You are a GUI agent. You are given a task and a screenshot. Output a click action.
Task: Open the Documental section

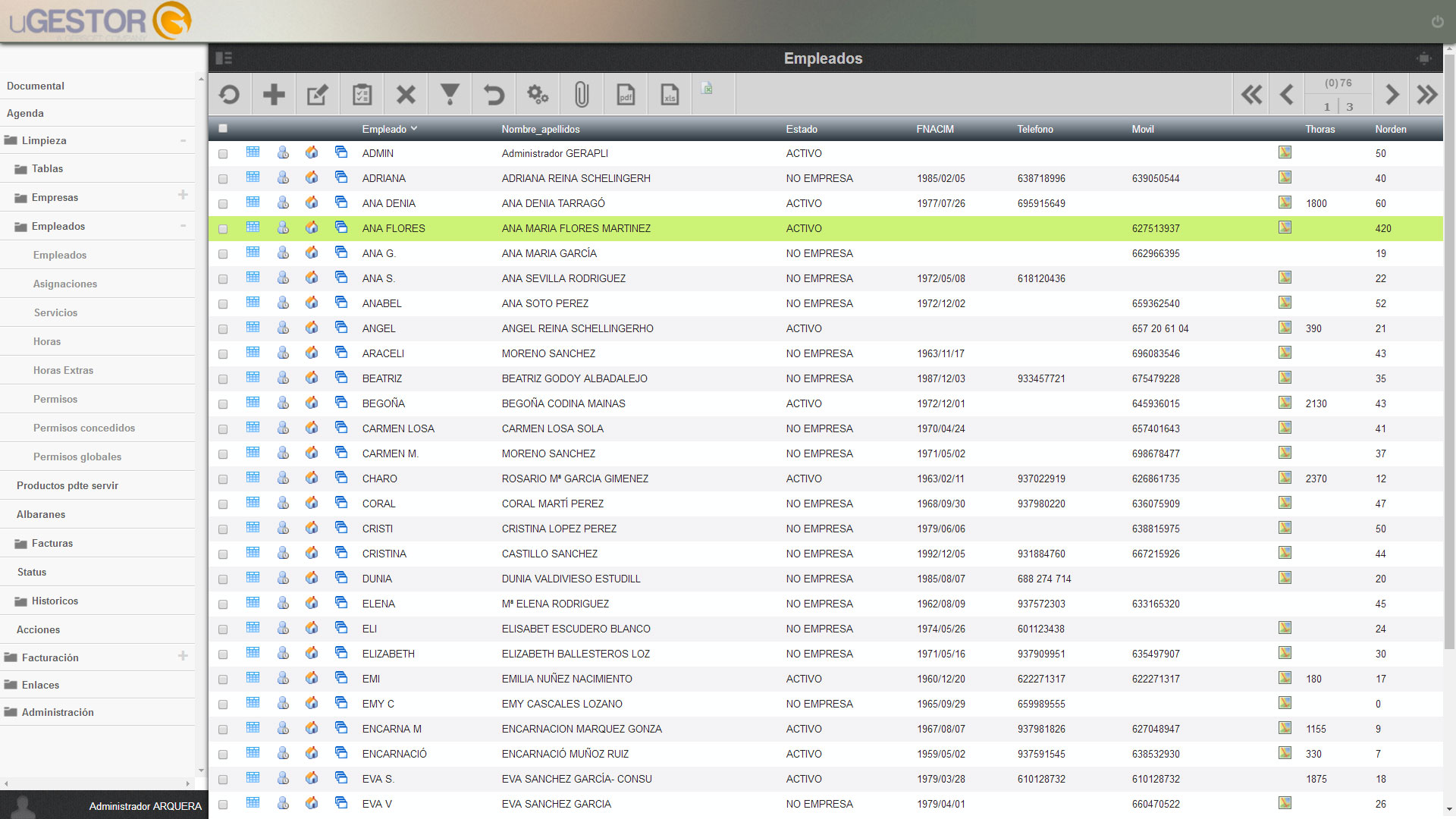[36, 86]
